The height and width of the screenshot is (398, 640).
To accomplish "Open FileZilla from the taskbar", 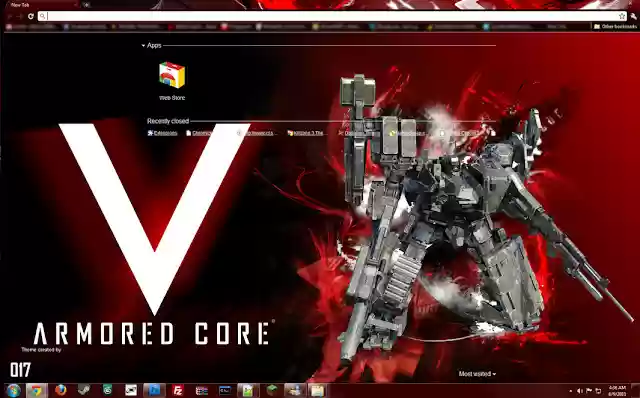I will pos(178,391).
